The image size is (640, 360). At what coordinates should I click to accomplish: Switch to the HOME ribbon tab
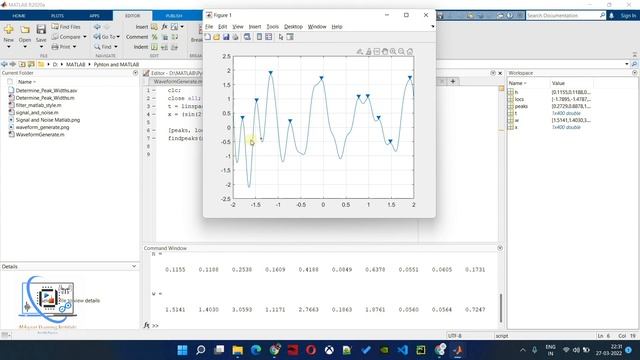pyautogui.click(x=19, y=16)
